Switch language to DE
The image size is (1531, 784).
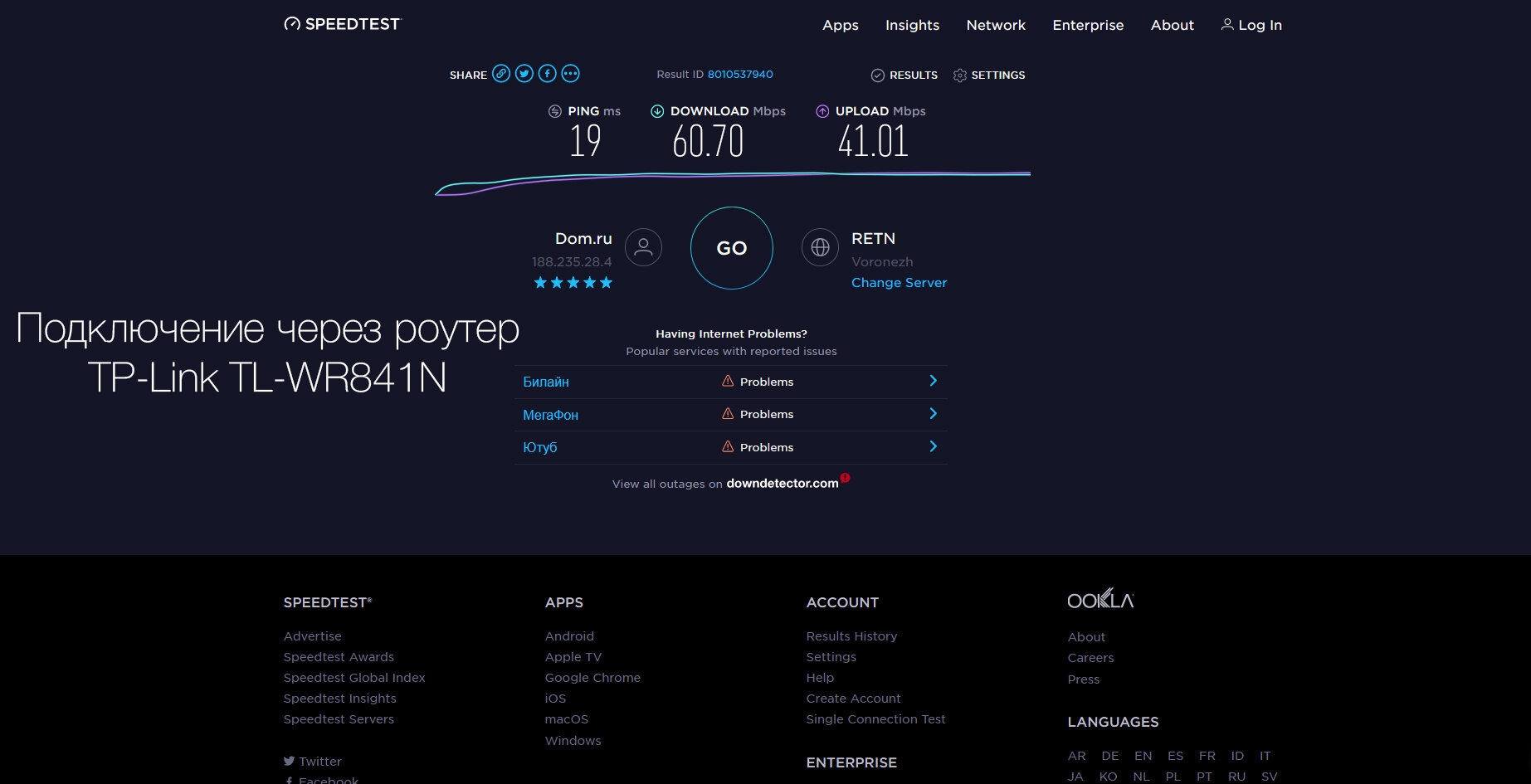point(1110,756)
